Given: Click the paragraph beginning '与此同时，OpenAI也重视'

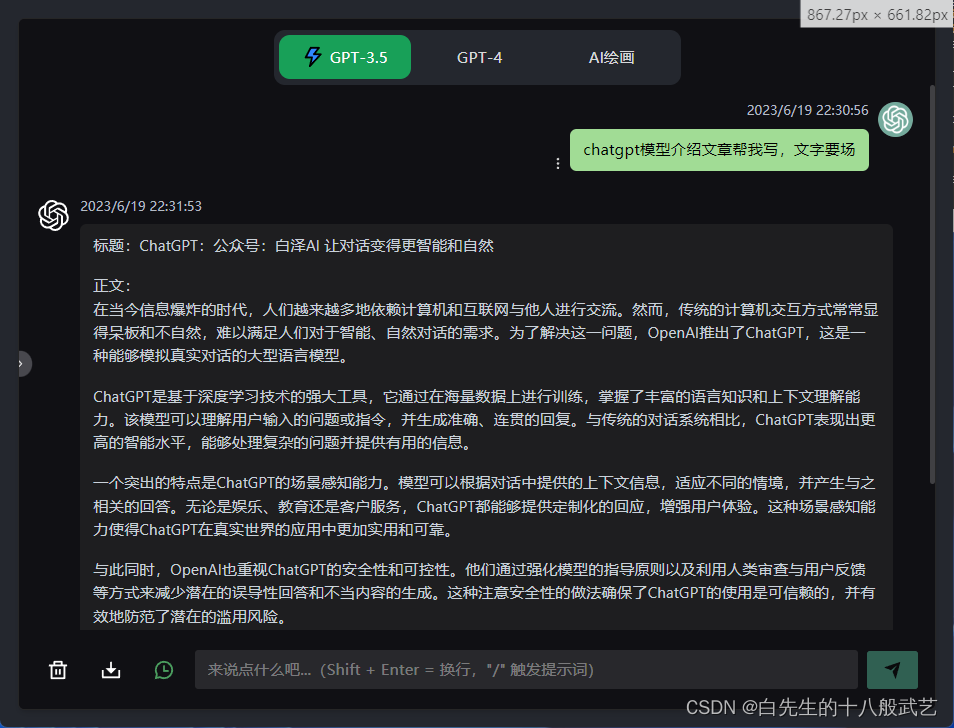Looking at the screenshot, I should tap(484, 593).
